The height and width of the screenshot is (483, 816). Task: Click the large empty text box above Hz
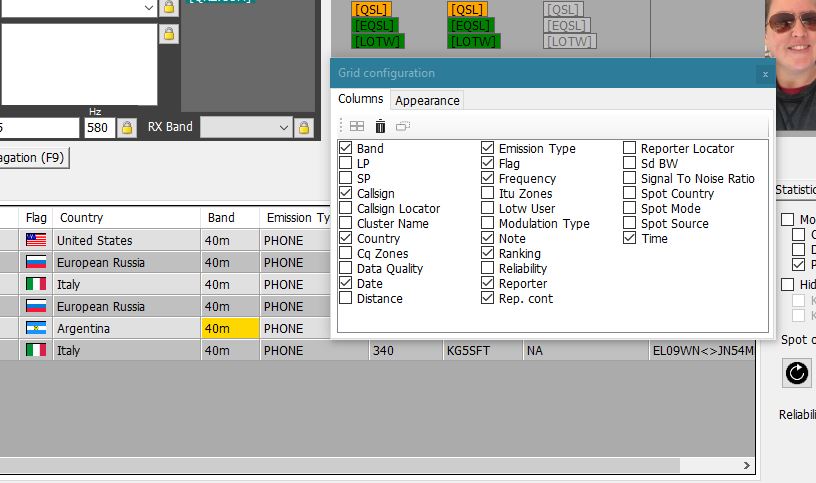[x=79, y=64]
